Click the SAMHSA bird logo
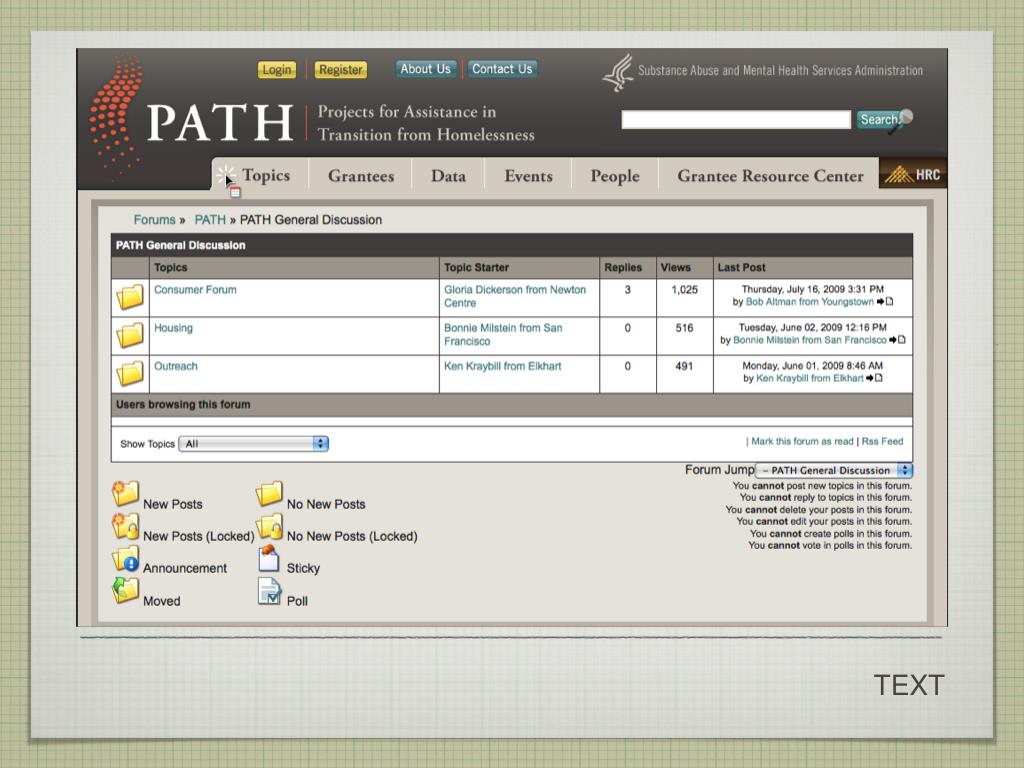The width and height of the screenshot is (1024, 768). [x=618, y=72]
